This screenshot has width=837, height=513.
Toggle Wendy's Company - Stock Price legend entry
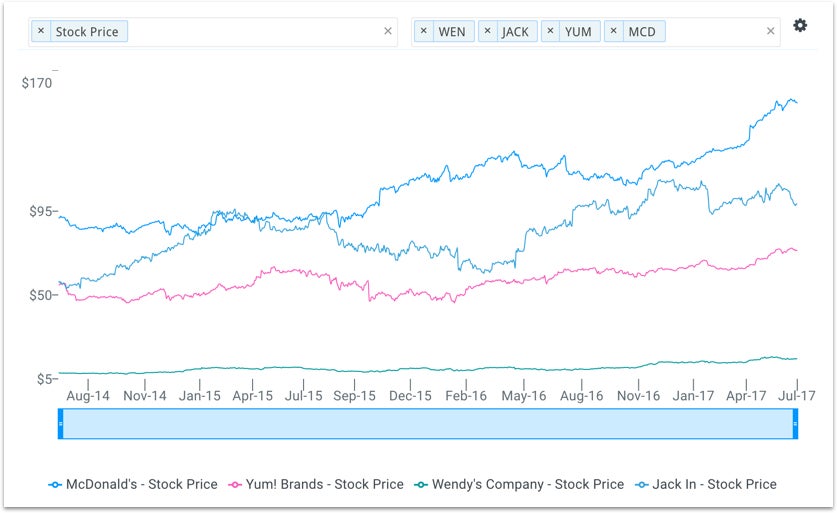coord(519,484)
